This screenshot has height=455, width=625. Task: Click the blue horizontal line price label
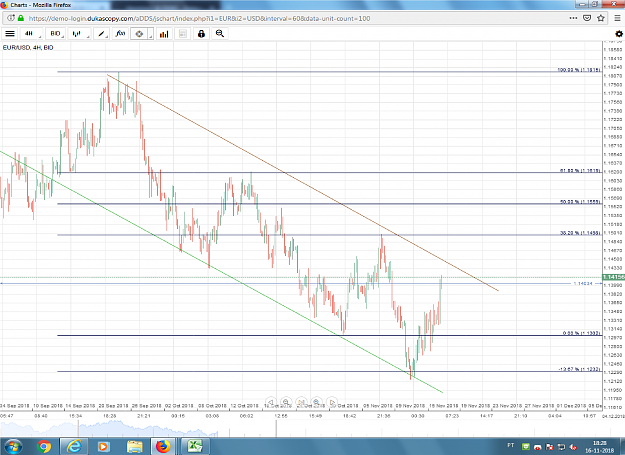click(583, 283)
